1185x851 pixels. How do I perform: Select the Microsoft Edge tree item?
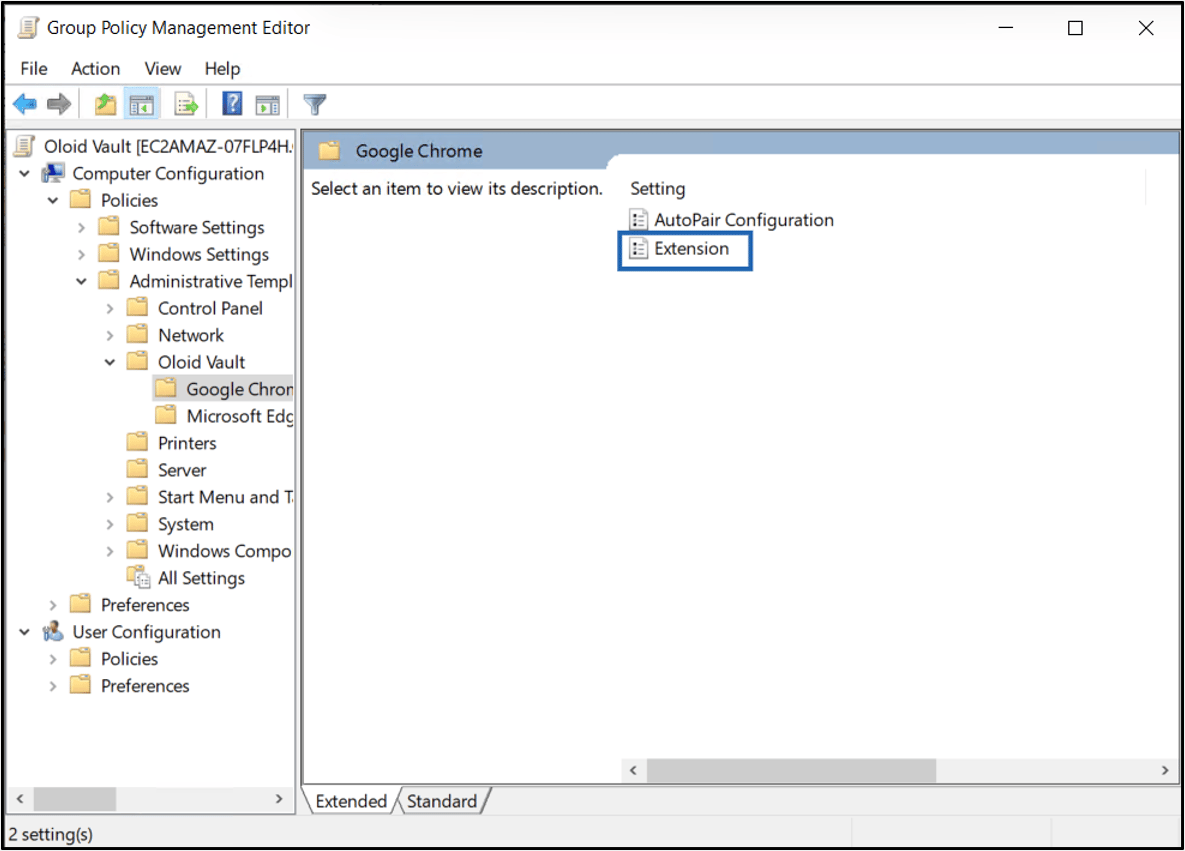point(224,416)
